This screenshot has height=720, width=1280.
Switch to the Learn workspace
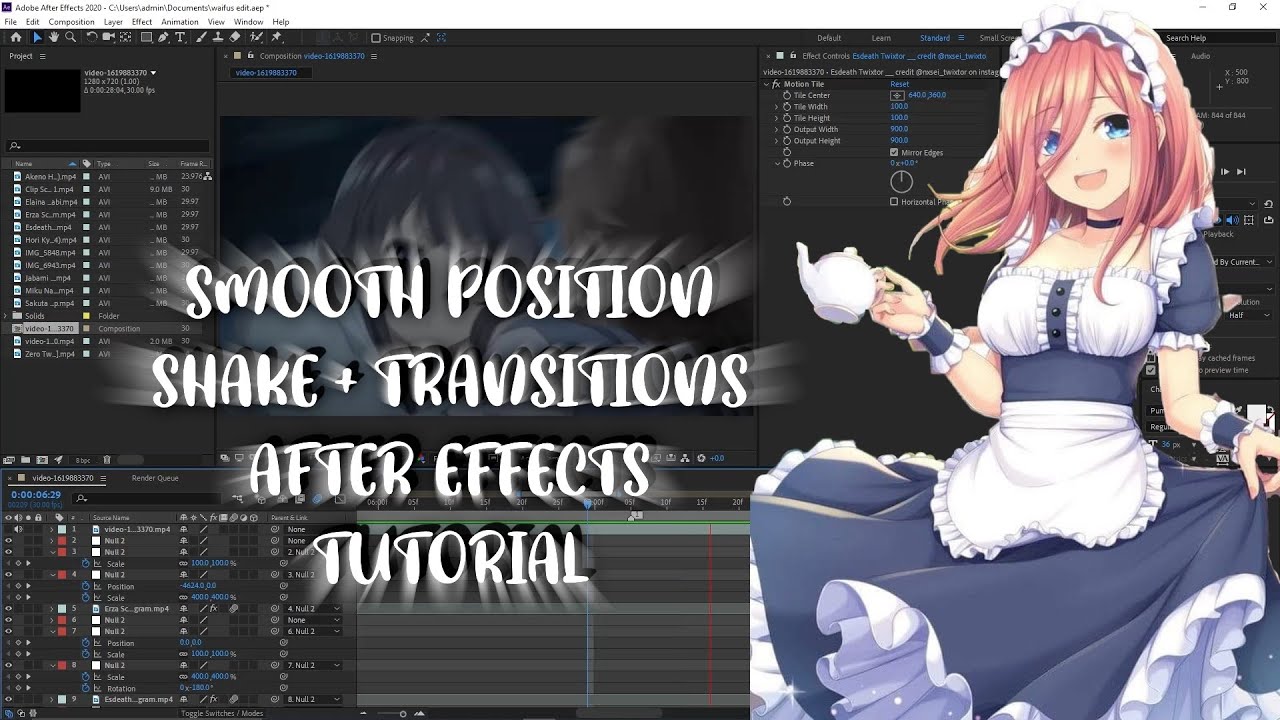(x=881, y=38)
